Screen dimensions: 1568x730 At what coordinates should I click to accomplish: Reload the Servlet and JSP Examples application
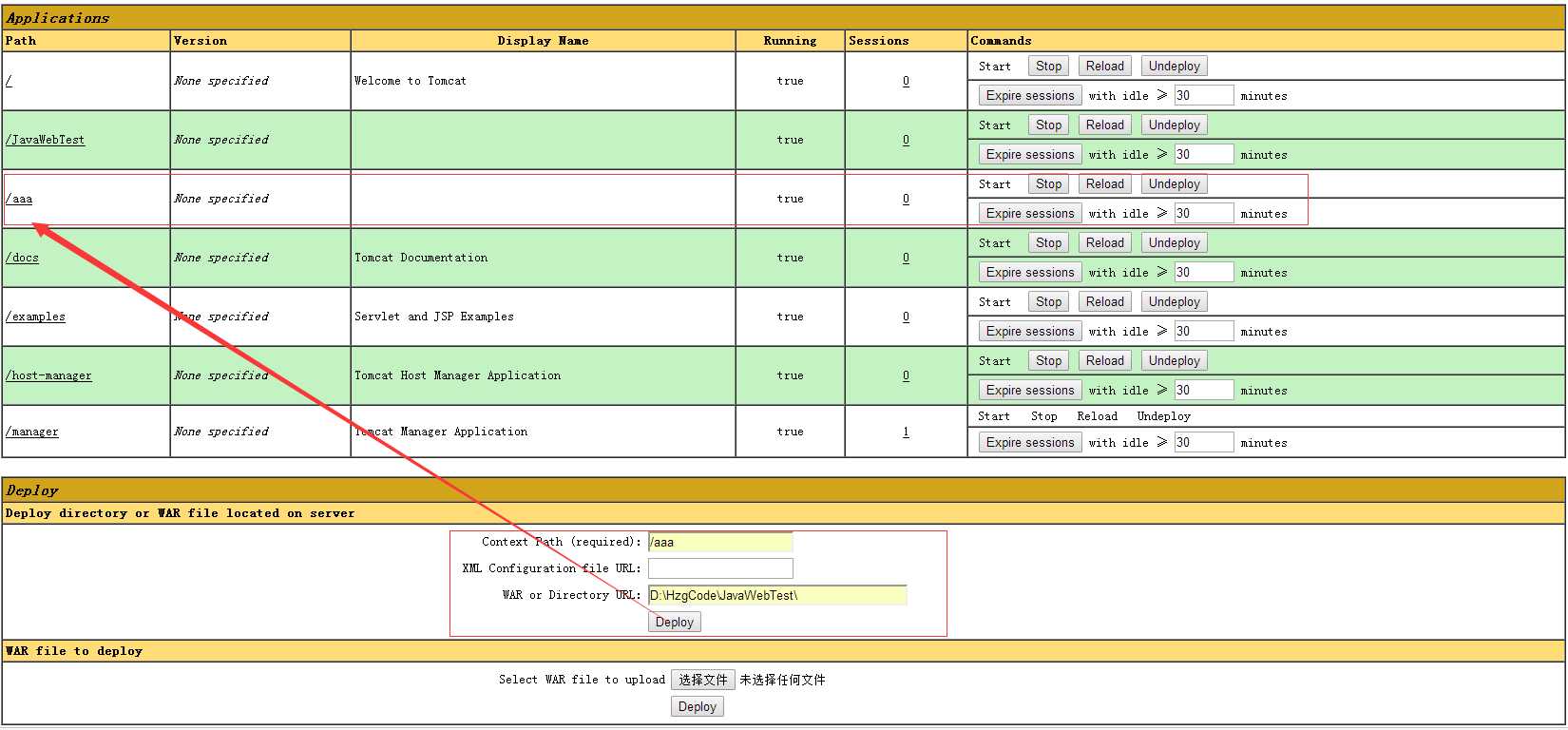[x=1104, y=301]
